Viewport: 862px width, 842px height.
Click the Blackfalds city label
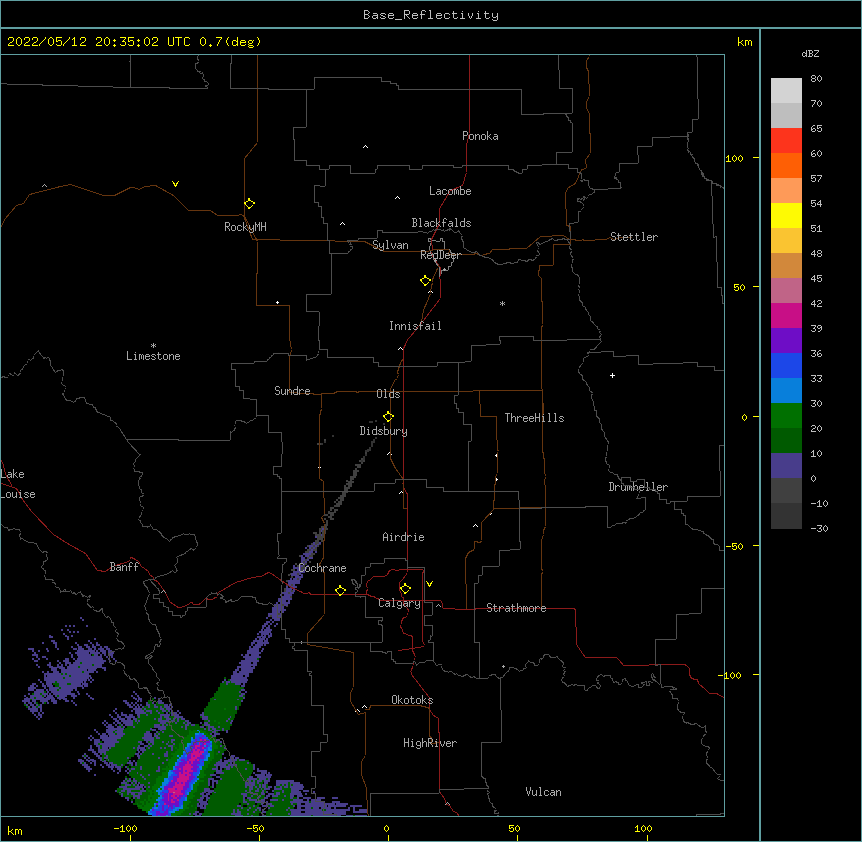[441, 223]
